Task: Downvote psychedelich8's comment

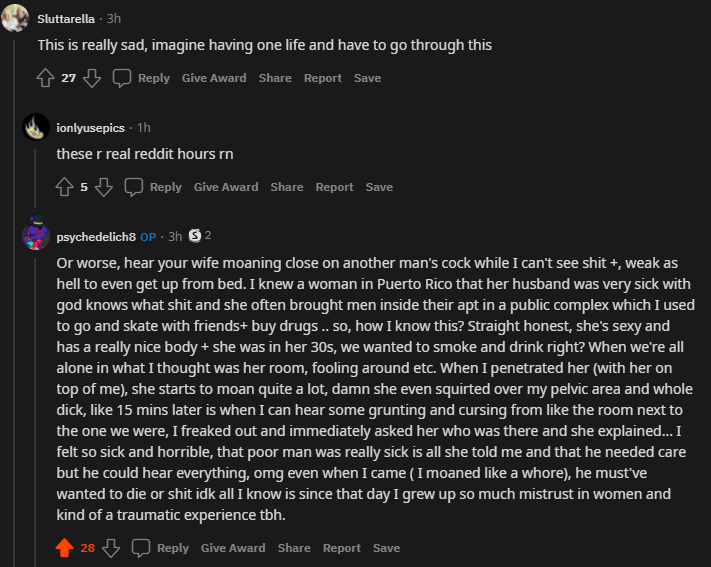Action: [111, 548]
